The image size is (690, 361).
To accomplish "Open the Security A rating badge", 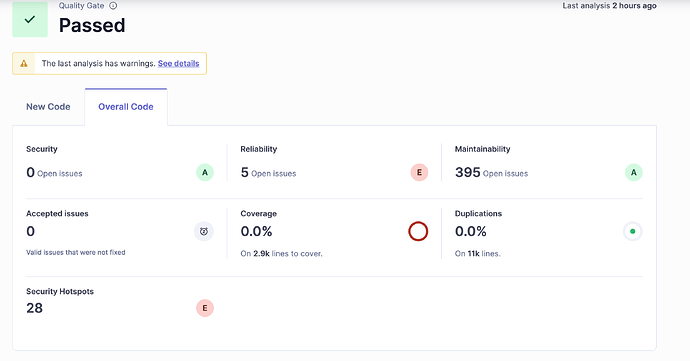I will pyautogui.click(x=205, y=173).
